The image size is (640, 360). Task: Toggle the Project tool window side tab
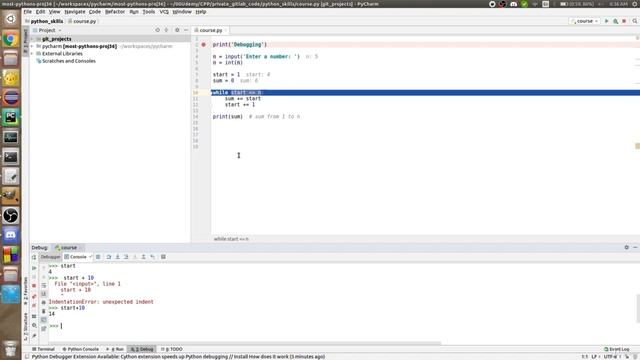[26, 42]
